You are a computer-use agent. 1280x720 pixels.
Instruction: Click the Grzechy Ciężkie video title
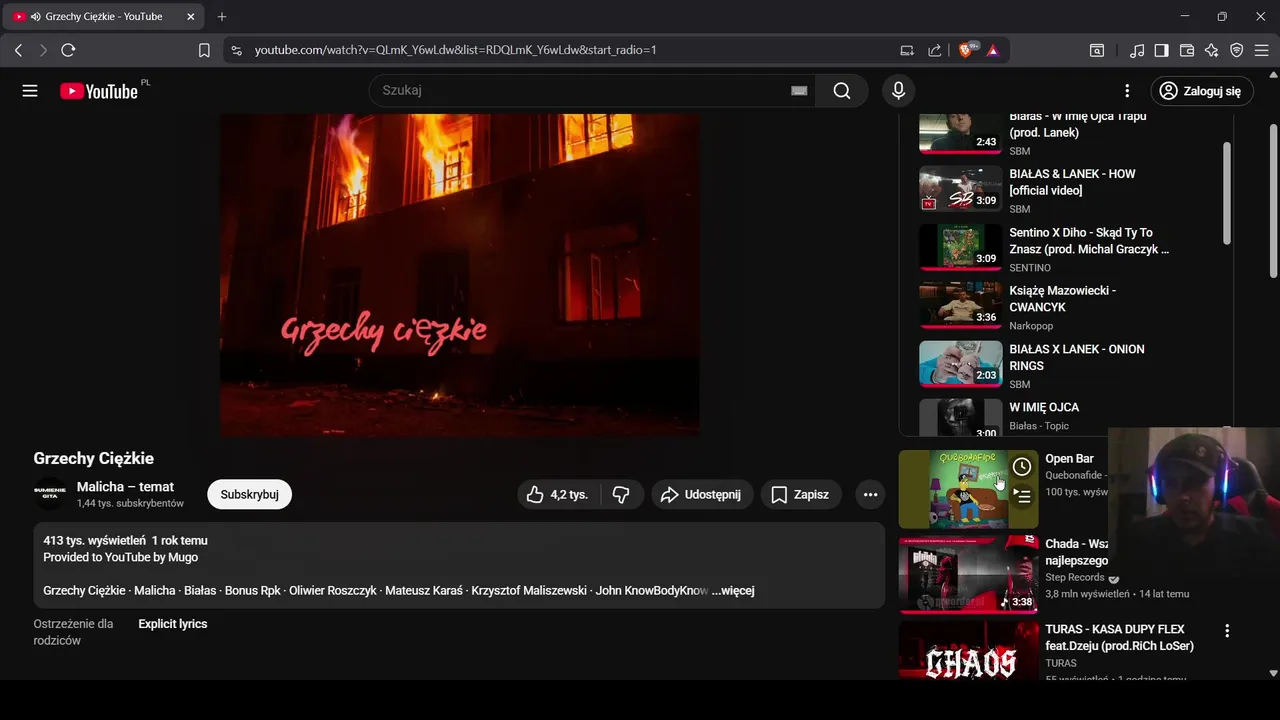(x=94, y=458)
